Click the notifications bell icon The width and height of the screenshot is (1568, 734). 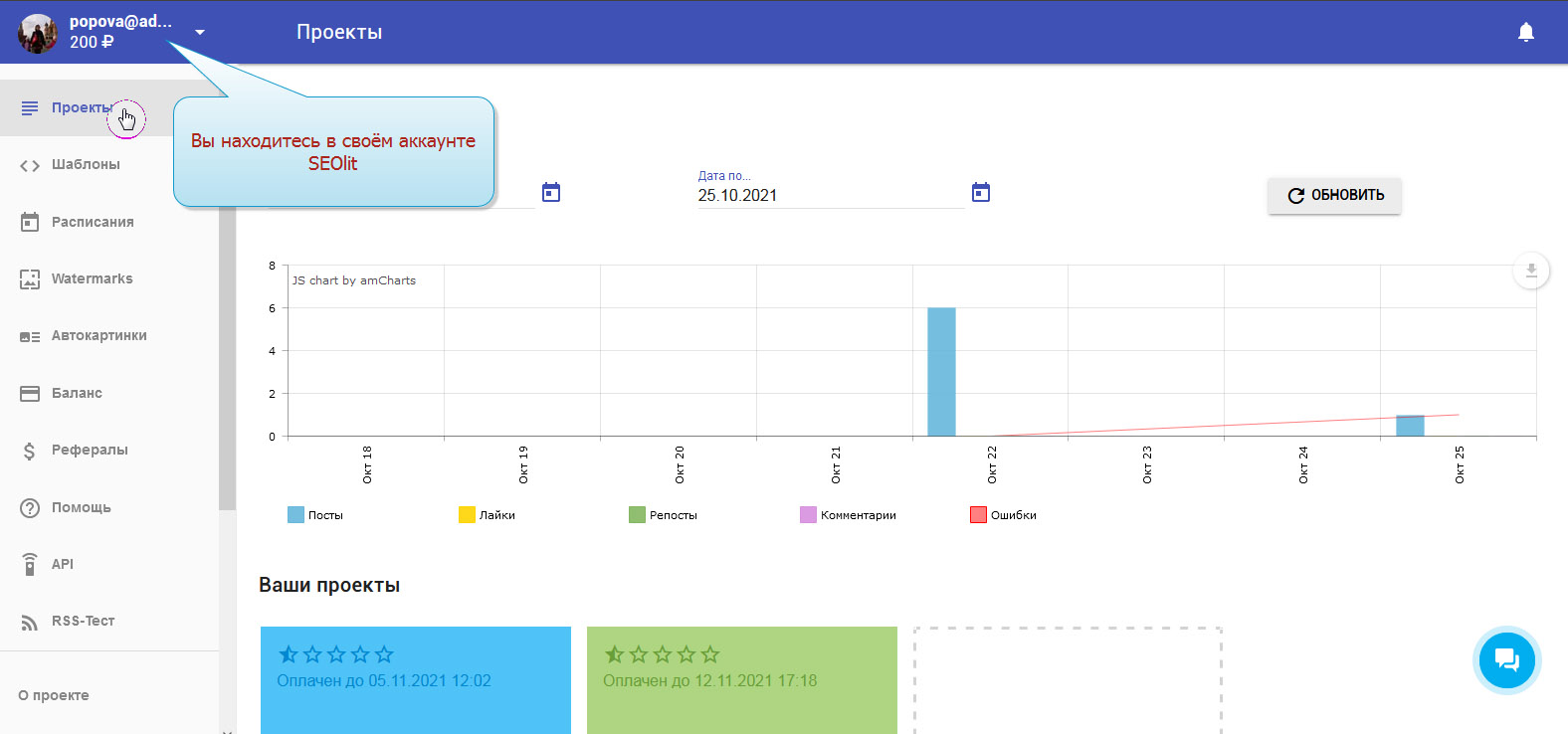(1525, 33)
